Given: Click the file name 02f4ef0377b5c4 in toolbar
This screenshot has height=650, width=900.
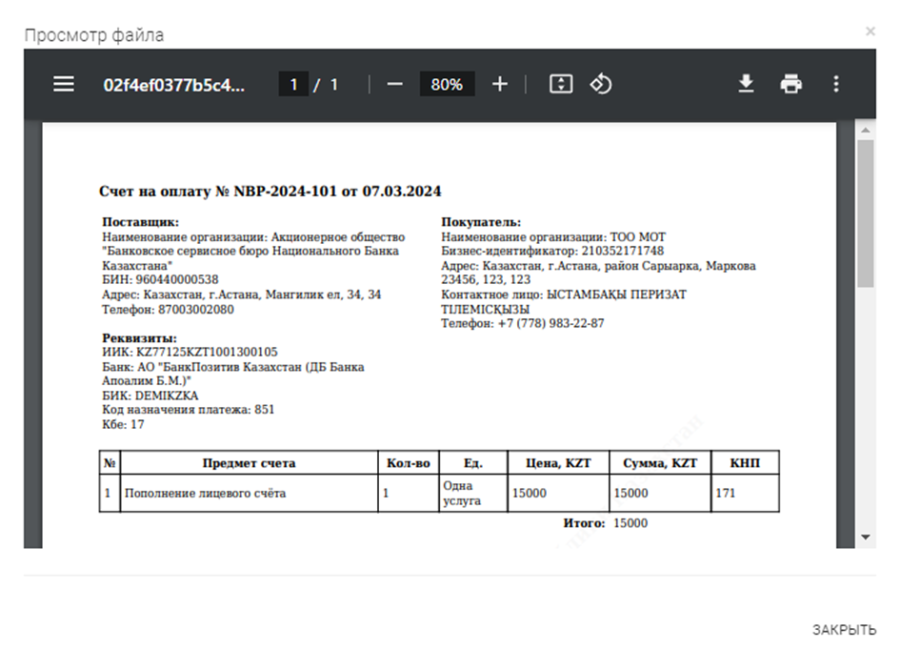Looking at the screenshot, I should tap(174, 85).
